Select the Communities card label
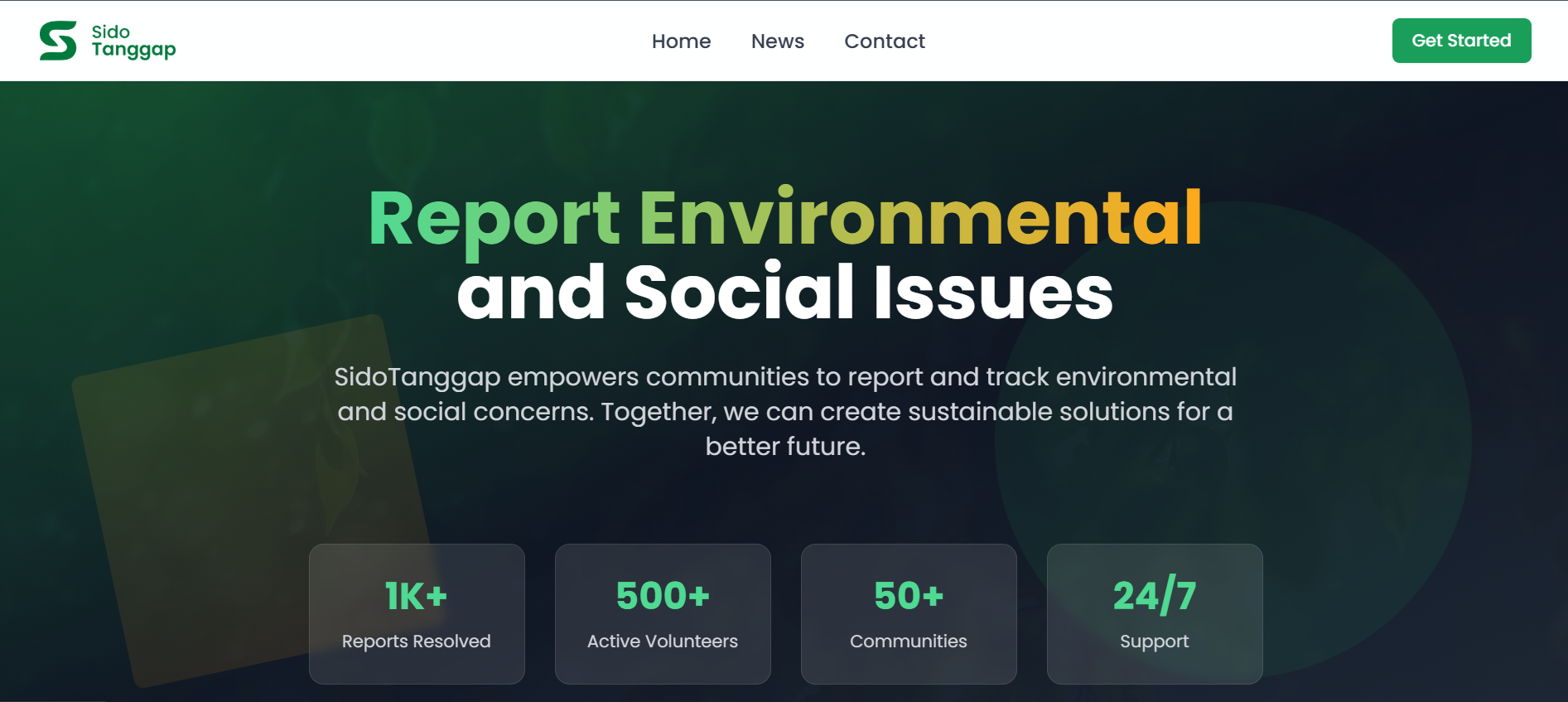 (x=909, y=641)
